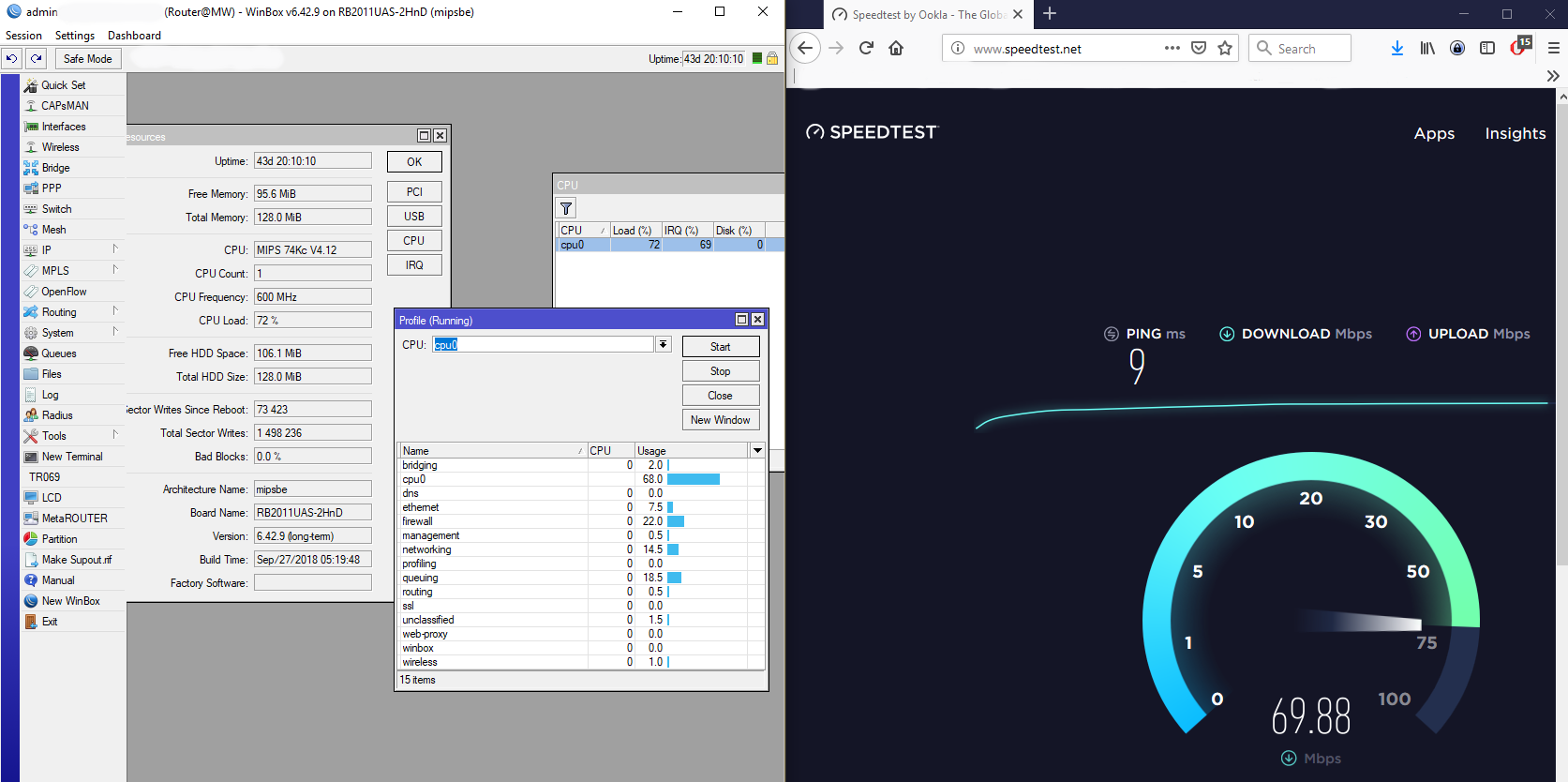This screenshot has width=1568, height=782.
Task: Open the Dashboard menu
Action: click(134, 36)
